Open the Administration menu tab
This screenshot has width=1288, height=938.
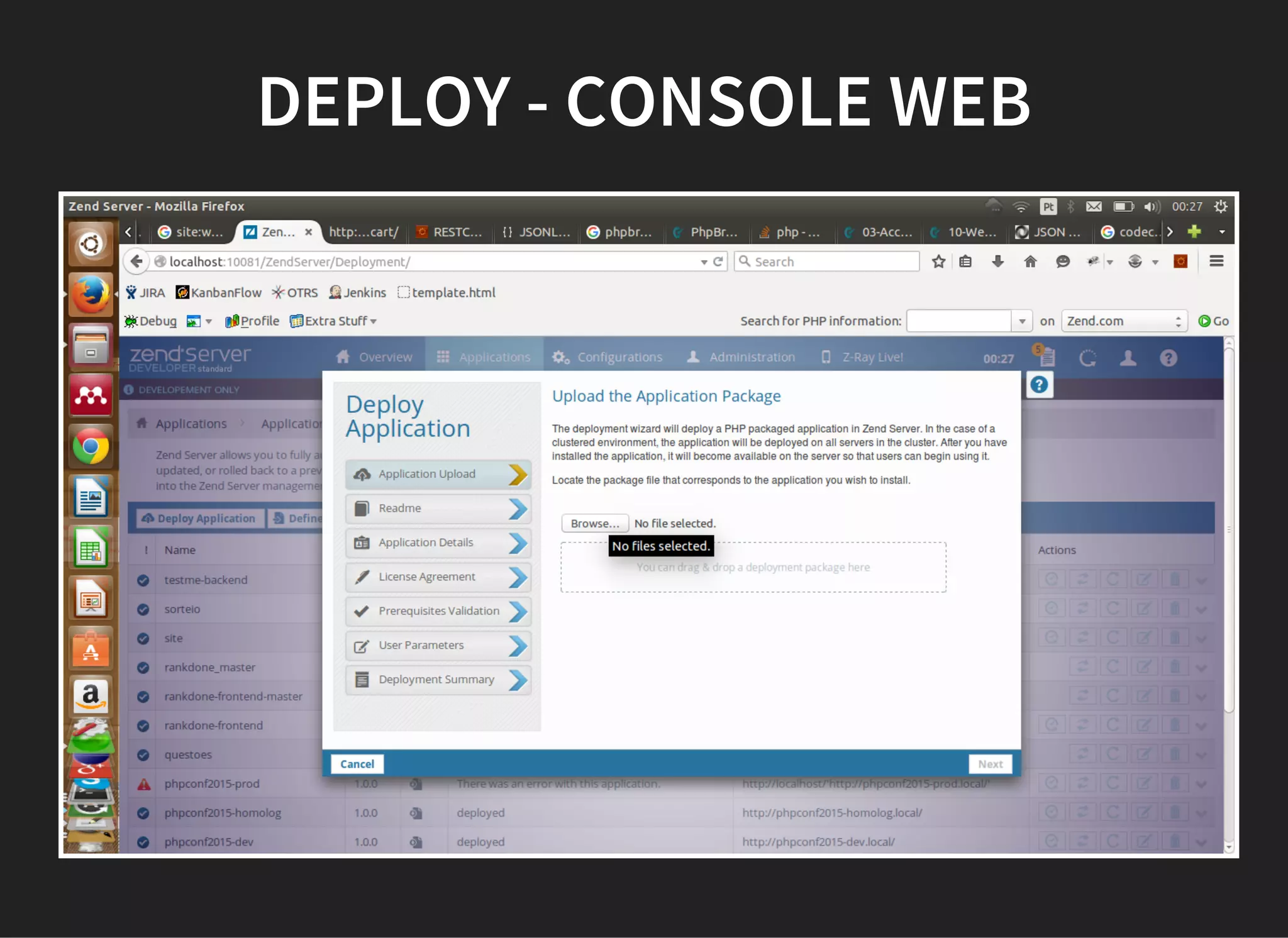point(741,357)
